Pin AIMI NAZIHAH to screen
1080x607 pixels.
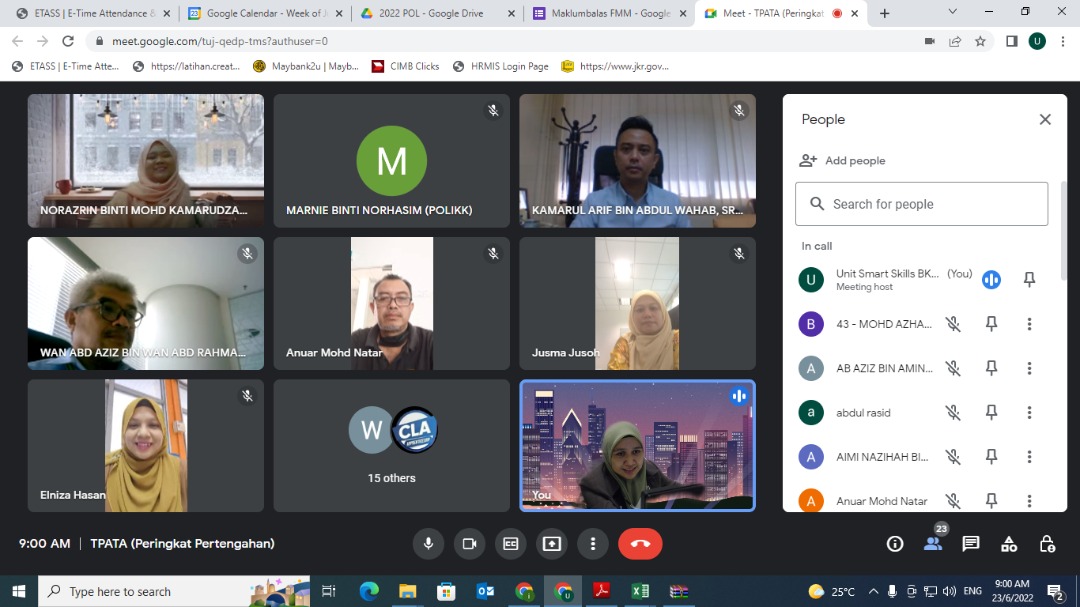pyautogui.click(x=991, y=457)
